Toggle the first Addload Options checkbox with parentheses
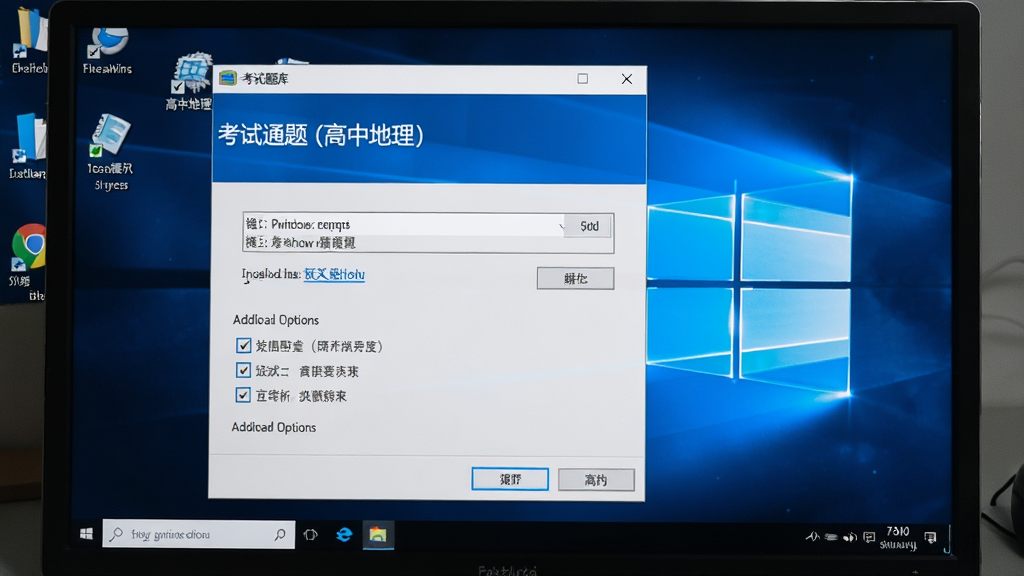Image resolution: width=1024 pixels, height=576 pixels. point(244,345)
